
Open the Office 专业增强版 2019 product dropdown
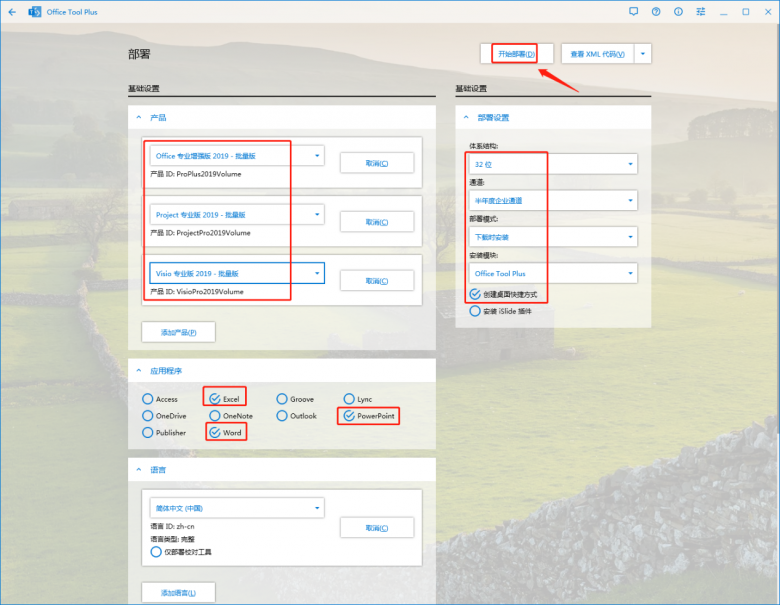[x=237, y=156]
